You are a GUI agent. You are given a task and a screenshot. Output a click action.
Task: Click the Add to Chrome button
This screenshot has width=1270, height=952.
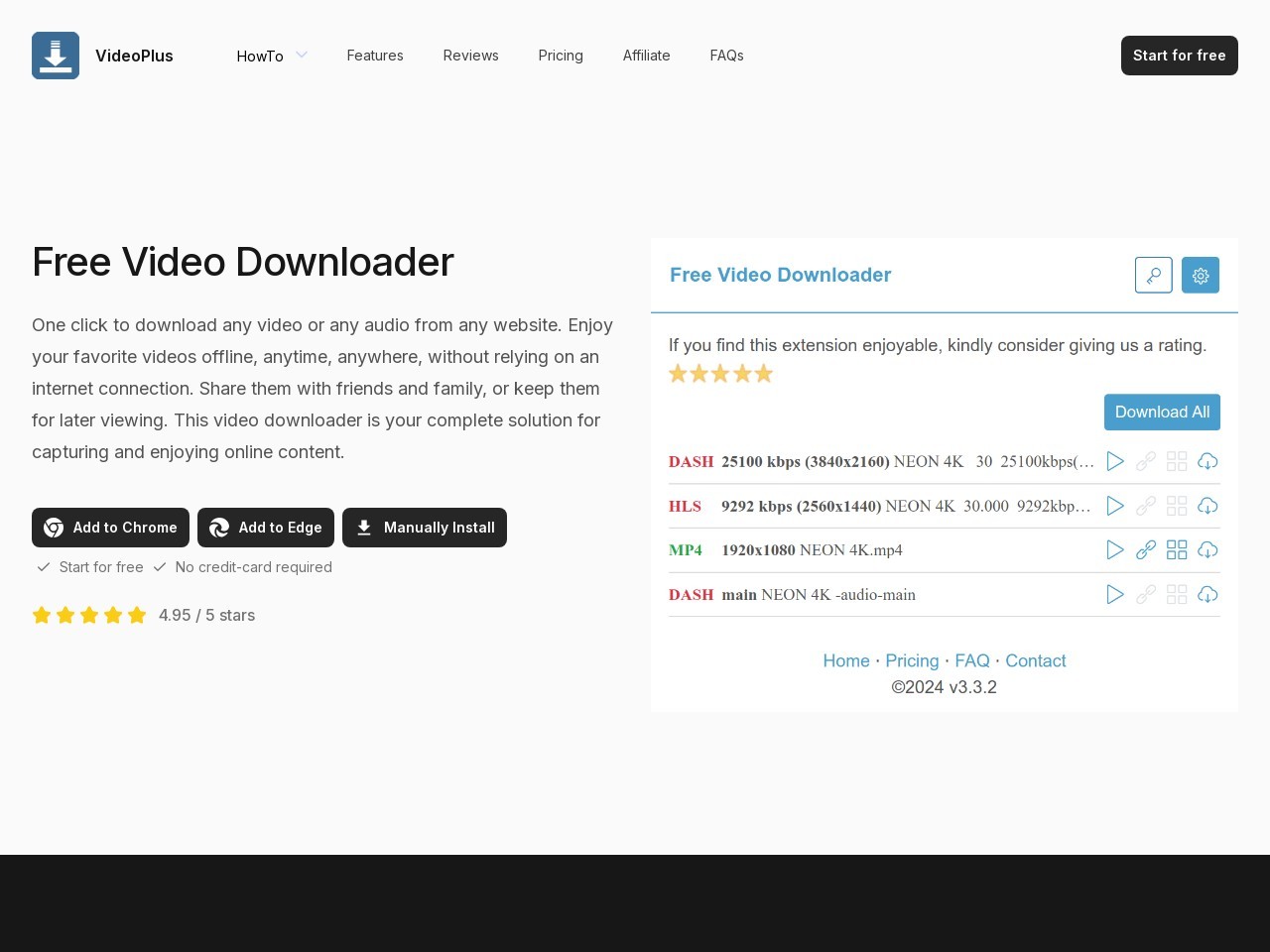tap(110, 528)
